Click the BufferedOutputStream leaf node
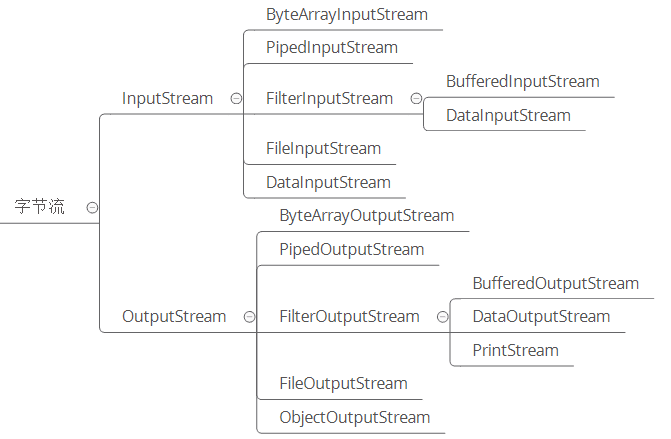Screen dimensions: 671x439 tap(555, 283)
